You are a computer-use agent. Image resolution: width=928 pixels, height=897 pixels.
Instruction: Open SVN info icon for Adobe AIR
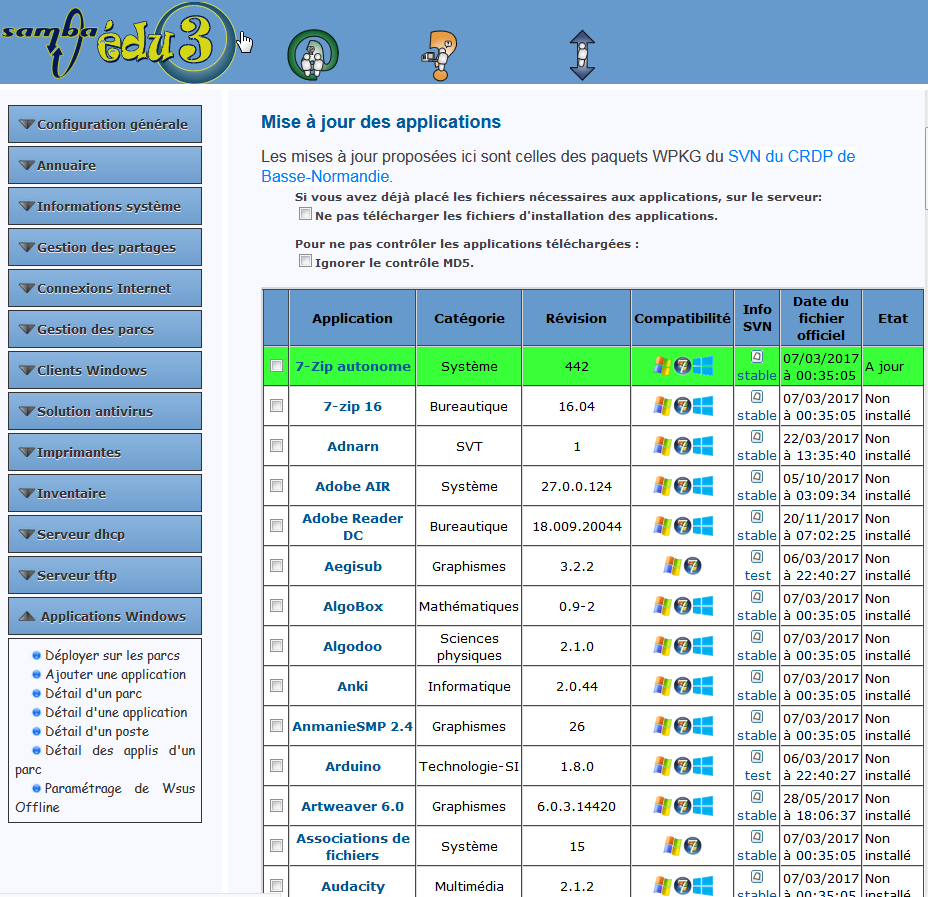pyautogui.click(x=757, y=477)
